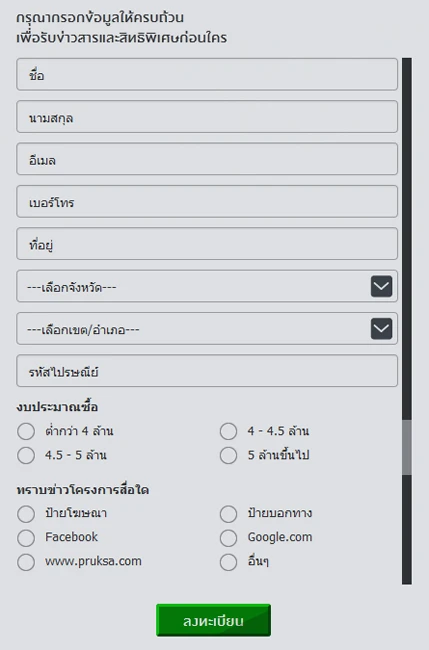Open the เลือกจังหวัด province dropdown
The width and height of the screenshot is (429, 650).
click(x=207, y=286)
